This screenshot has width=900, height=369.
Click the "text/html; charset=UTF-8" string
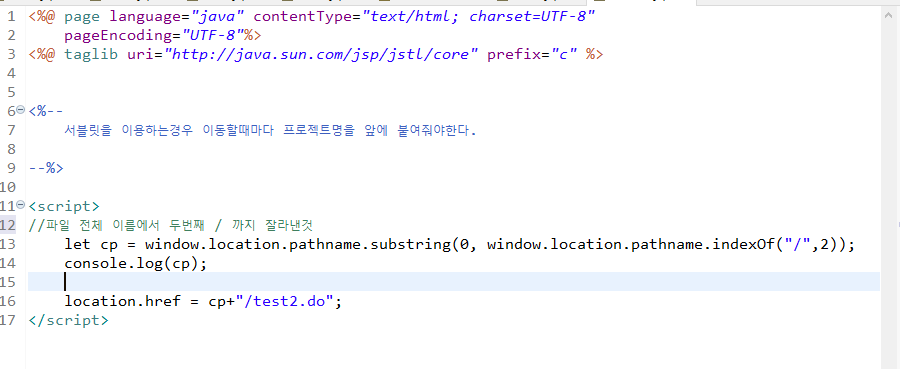coord(478,17)
